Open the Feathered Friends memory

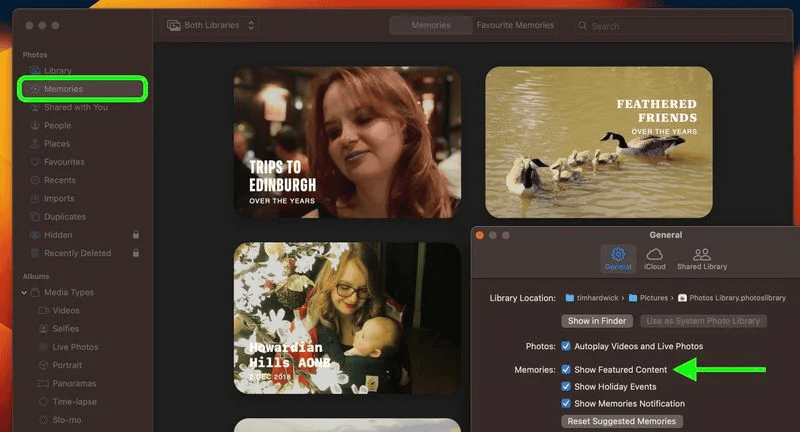click(x=599, y=141)
